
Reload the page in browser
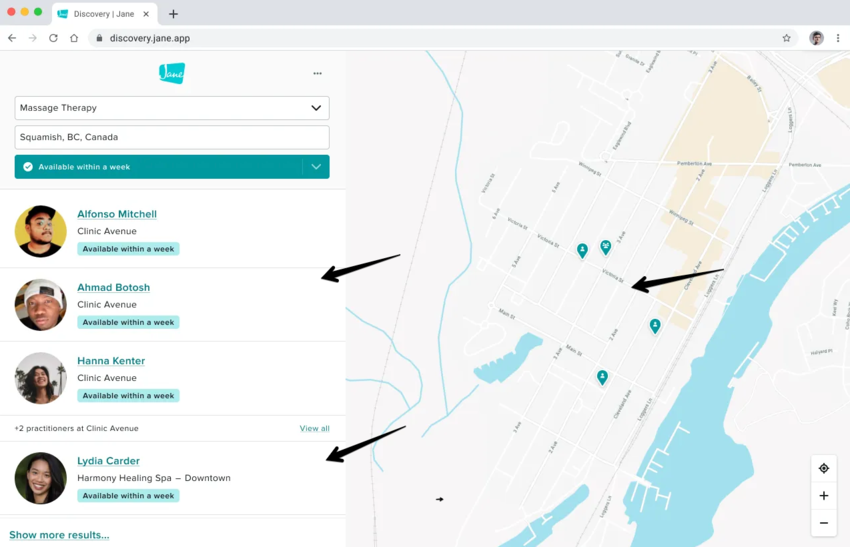click(x=53, y=38)
